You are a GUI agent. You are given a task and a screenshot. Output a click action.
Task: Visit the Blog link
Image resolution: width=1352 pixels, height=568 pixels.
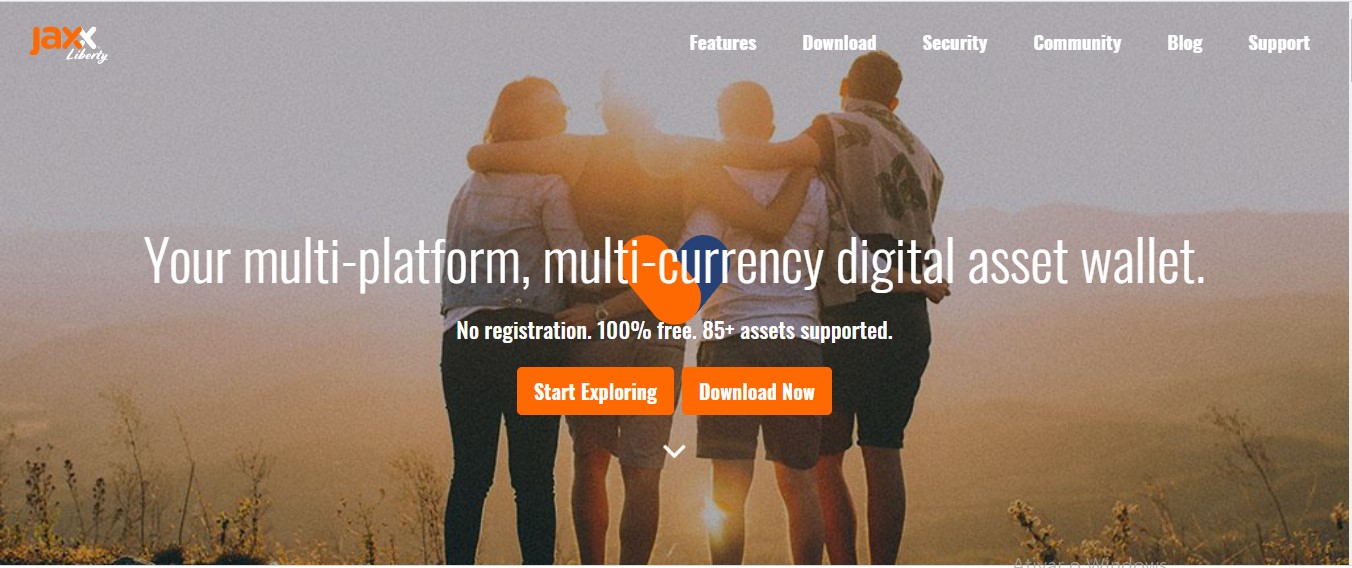click(x=1184, y=43)
